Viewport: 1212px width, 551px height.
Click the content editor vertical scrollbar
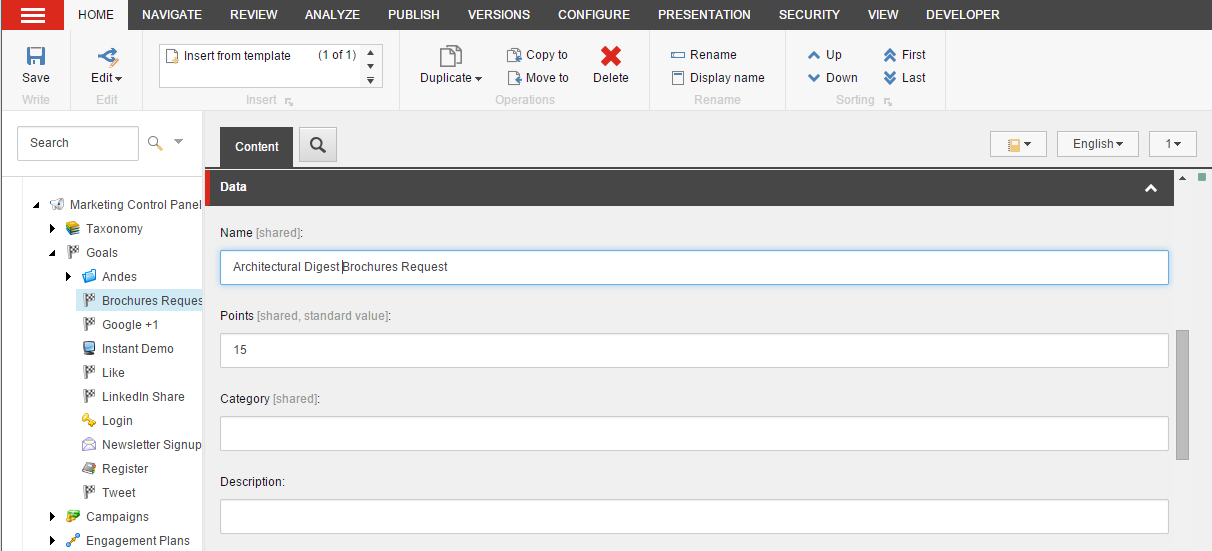1182,394
